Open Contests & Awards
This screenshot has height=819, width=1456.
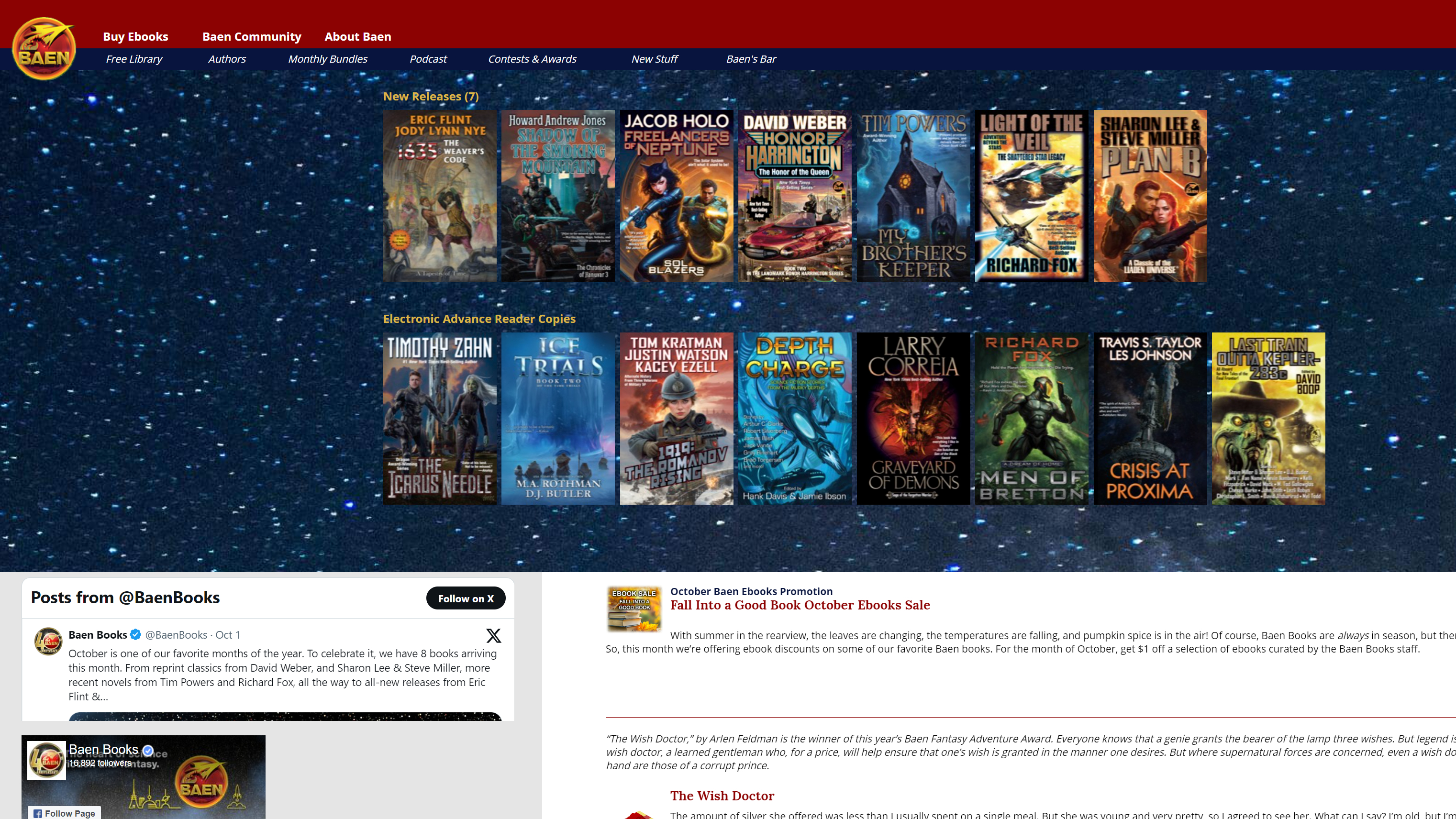click(x=532, y=59)
